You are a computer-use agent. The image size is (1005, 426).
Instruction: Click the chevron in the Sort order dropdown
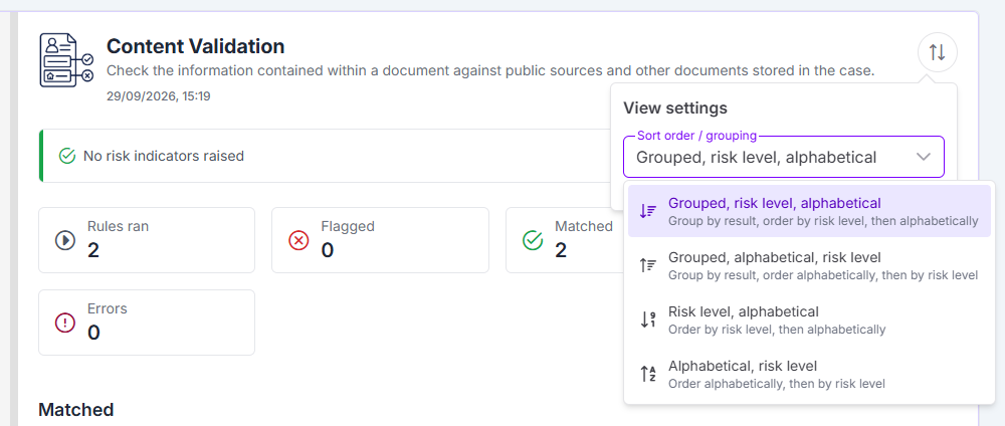pyautogui.click(x=923, y=157)
